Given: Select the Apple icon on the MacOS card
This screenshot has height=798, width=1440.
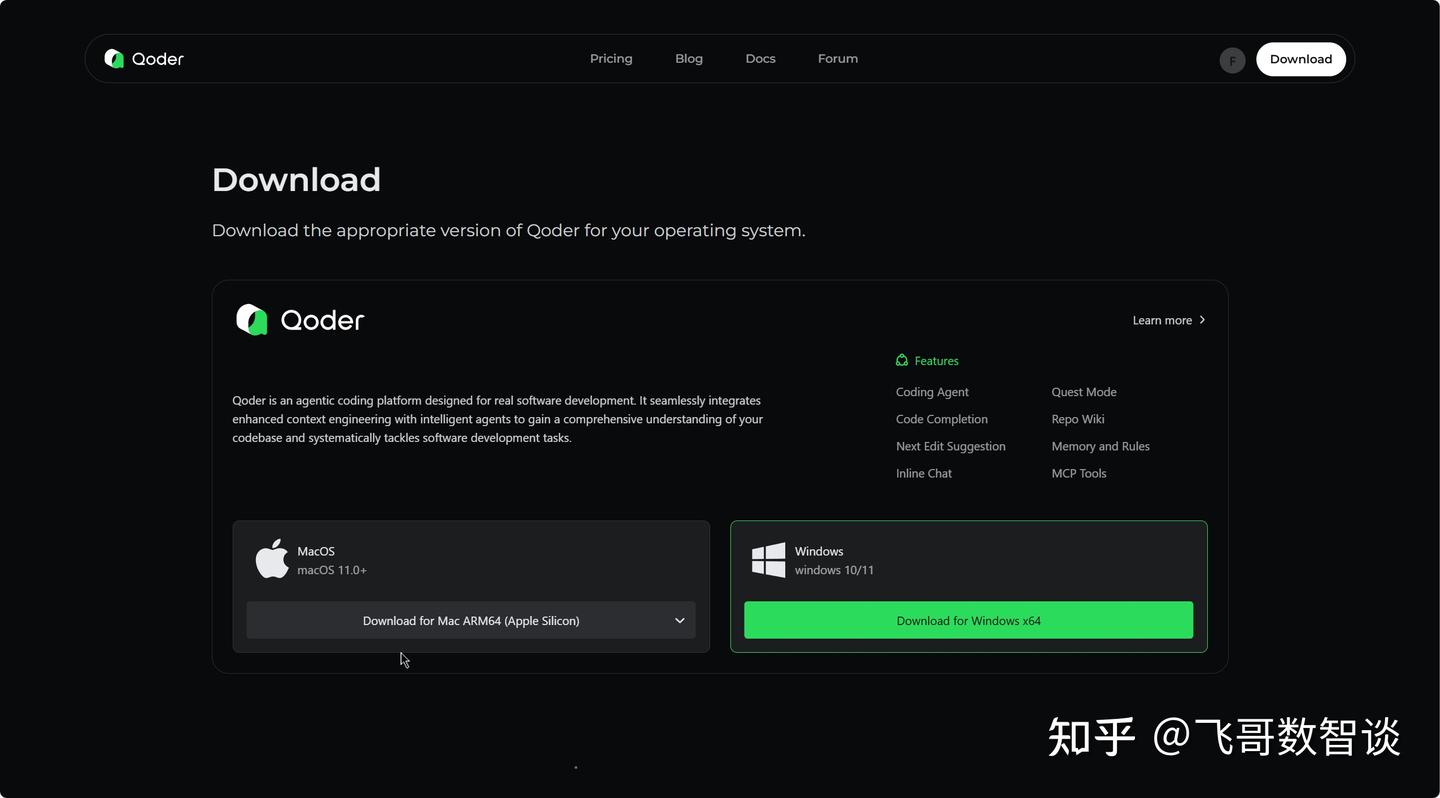Looking at the screenshot, I should coord(272,559).
